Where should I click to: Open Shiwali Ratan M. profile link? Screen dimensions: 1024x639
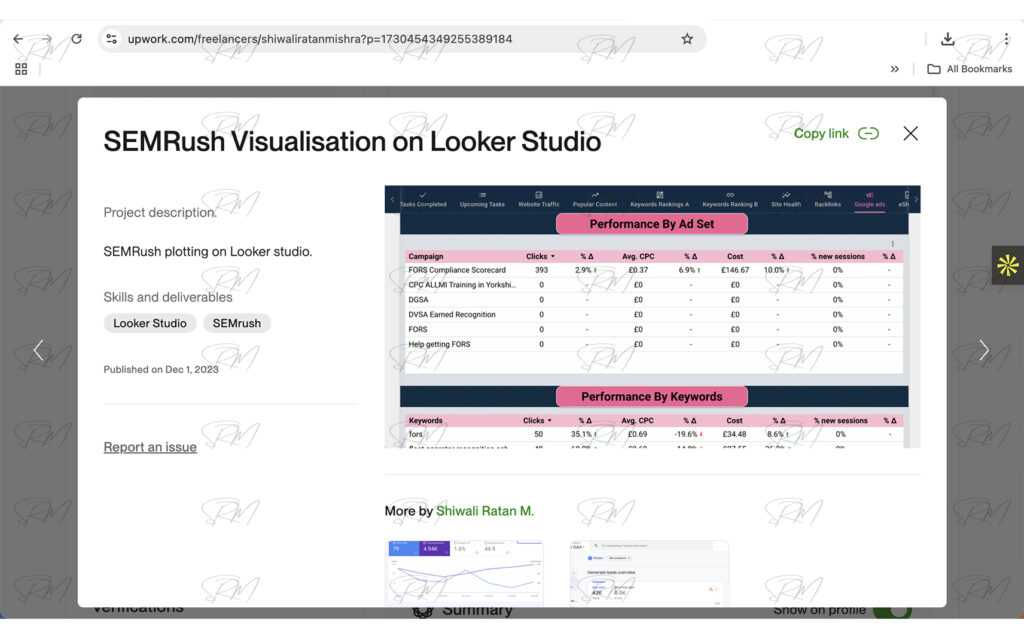click(485, 511)
